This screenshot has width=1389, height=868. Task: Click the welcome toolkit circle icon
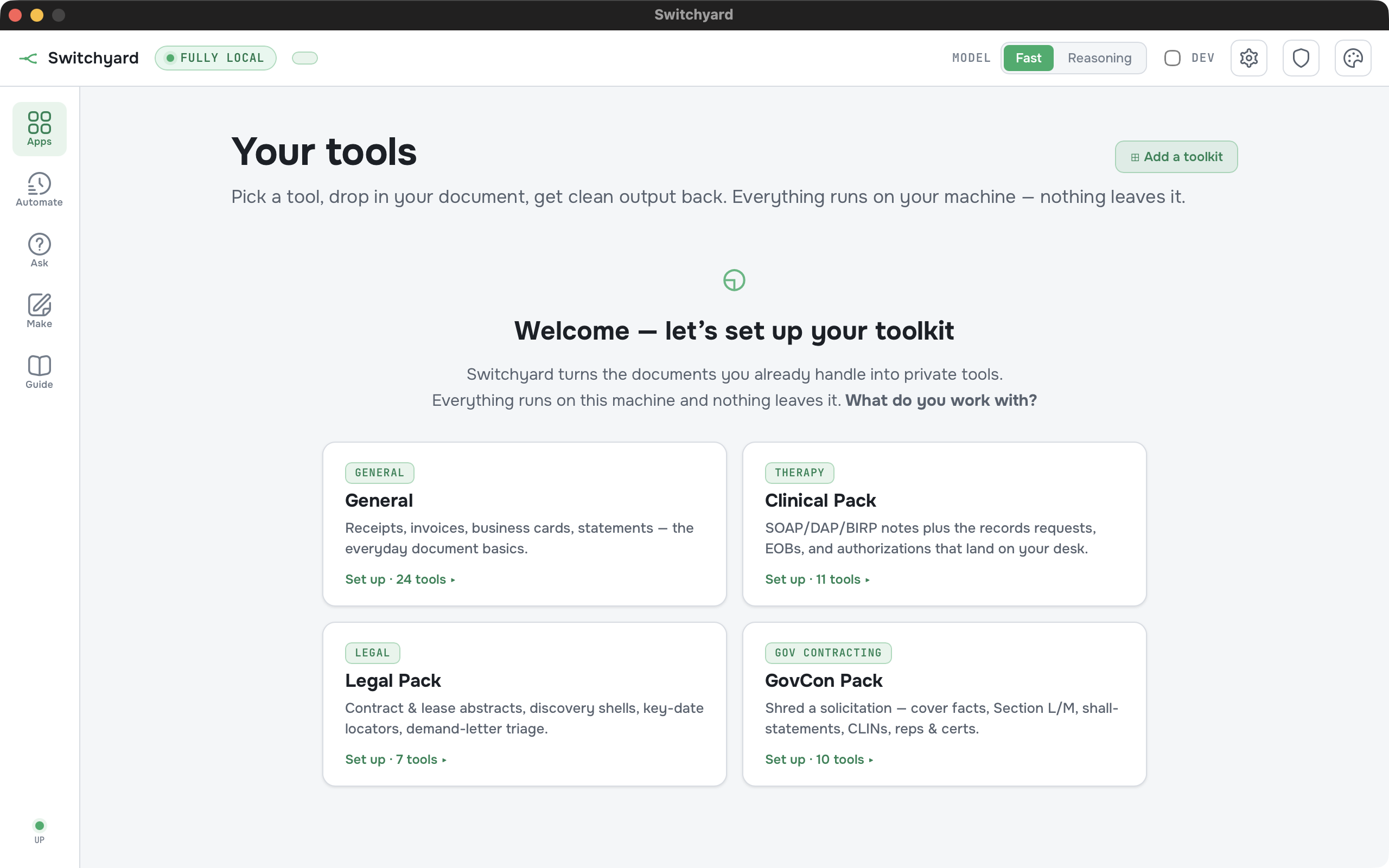734,280
